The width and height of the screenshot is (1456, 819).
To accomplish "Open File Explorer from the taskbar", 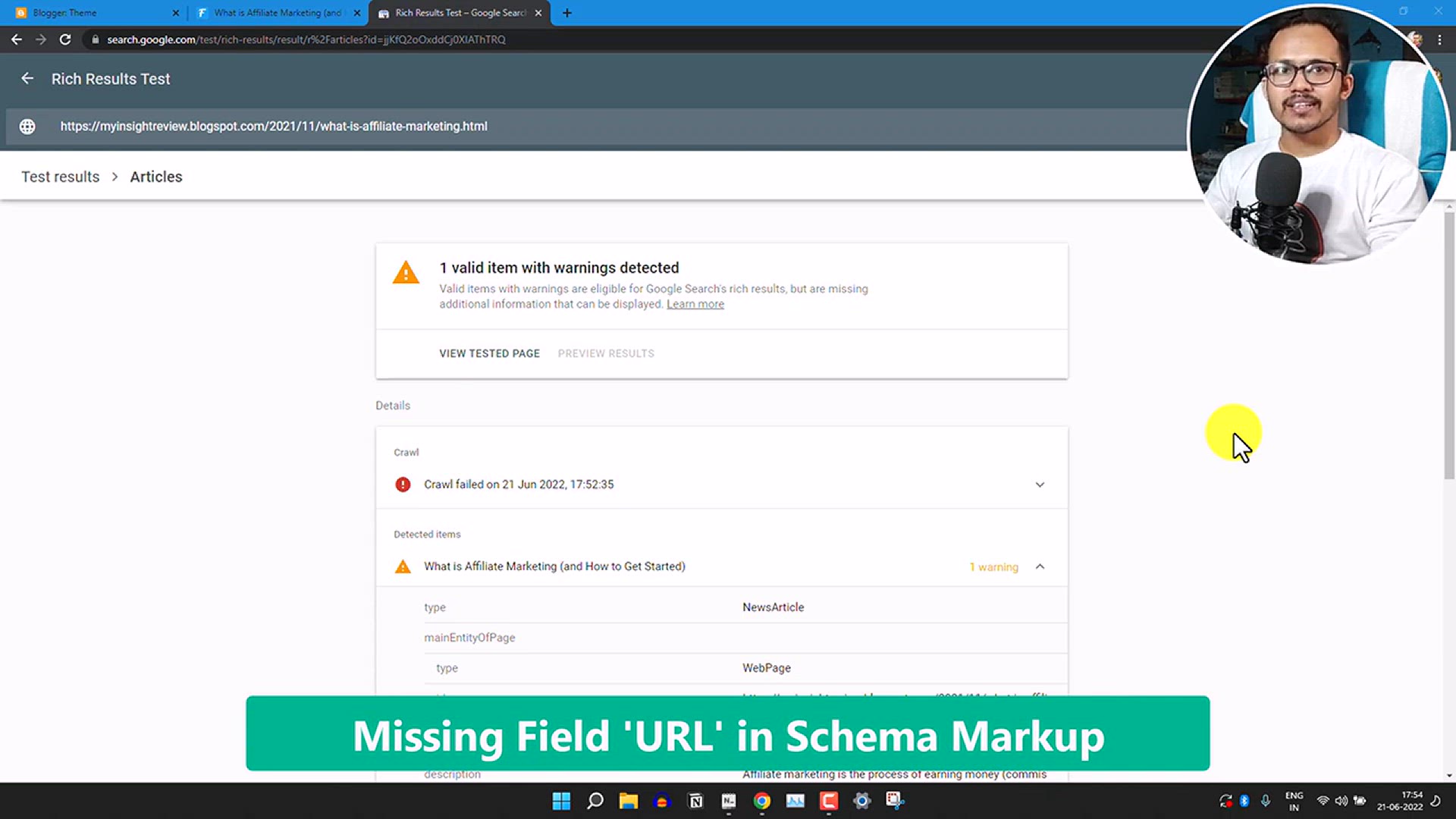I will click(629, 801).
